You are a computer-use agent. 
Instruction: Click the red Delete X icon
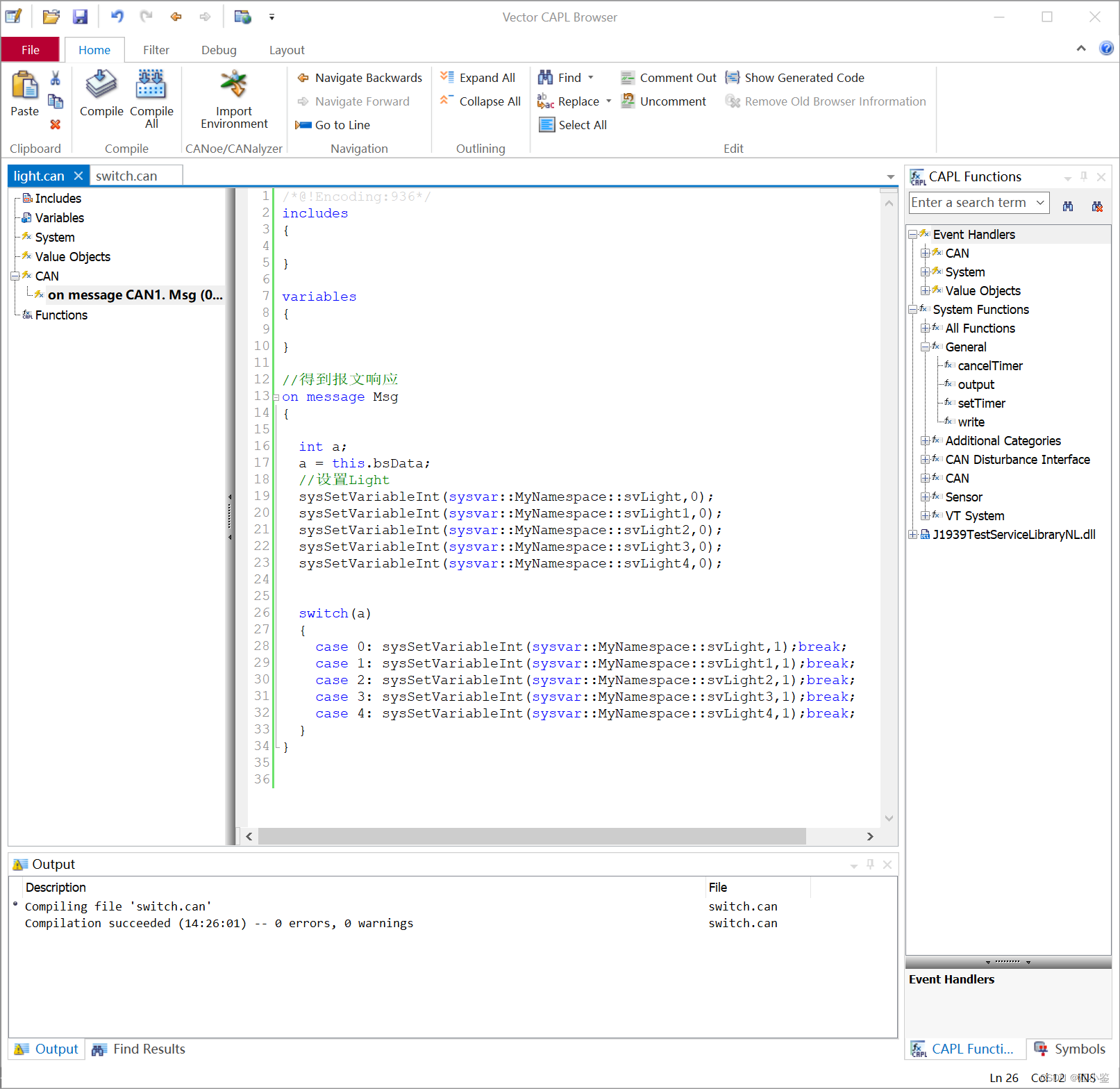point(56,124)
